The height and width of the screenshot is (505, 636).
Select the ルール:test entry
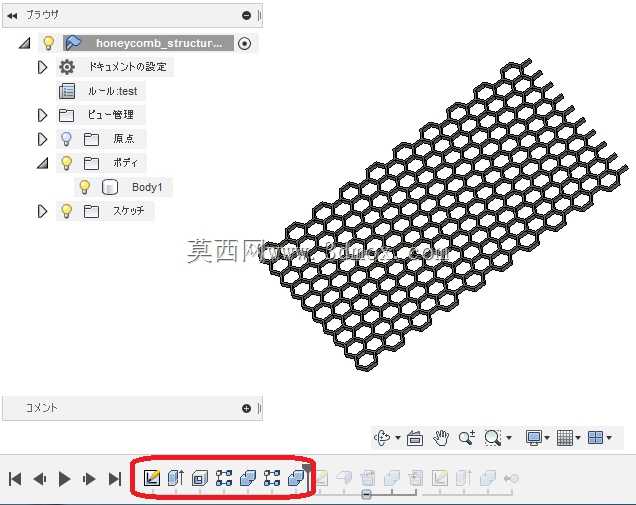[x=113, y=91]
